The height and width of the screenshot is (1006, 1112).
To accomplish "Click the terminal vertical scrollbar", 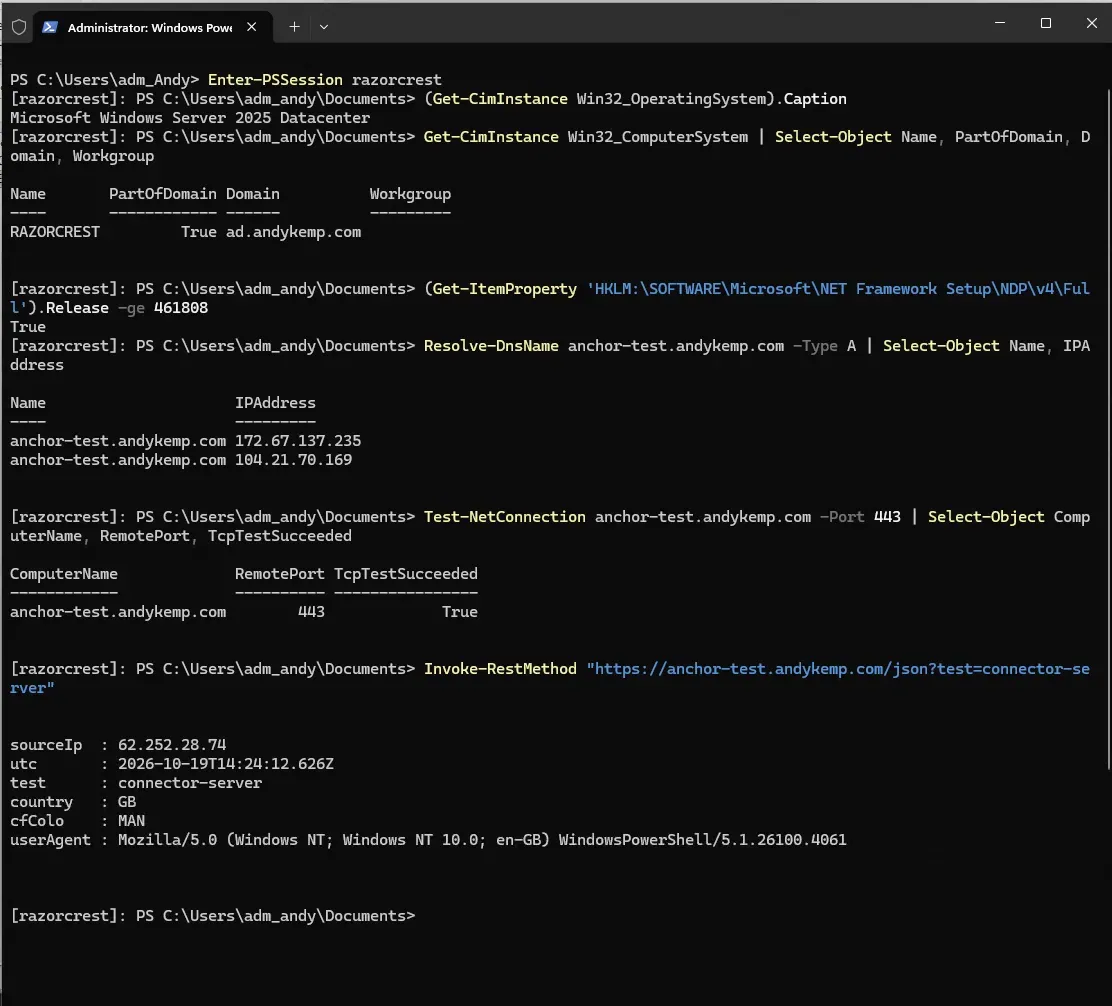I will click(1108, 429).
